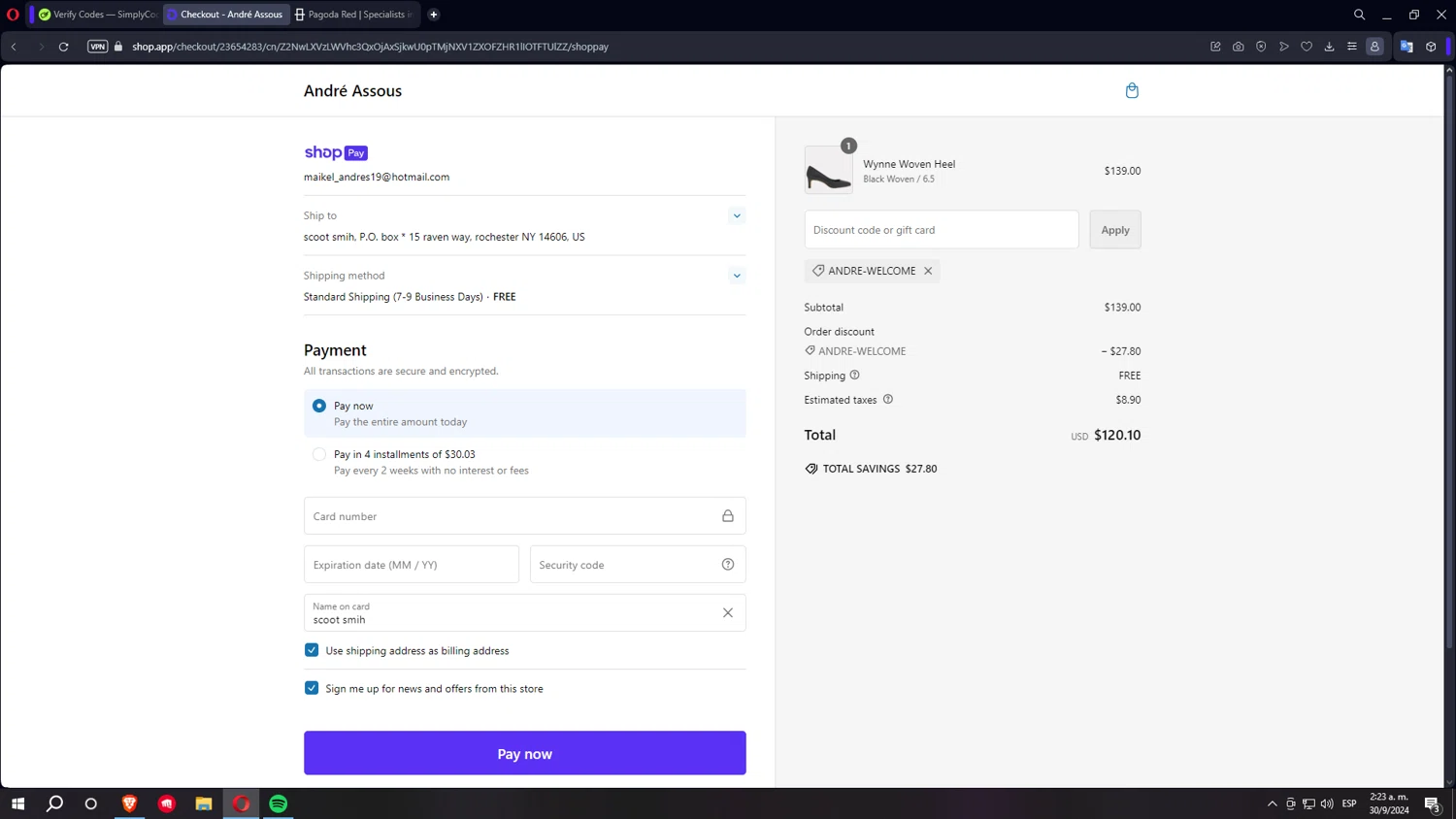Click the Meet Now camera tray icon
Image resolution: width=1456 pixels, height=819 pixels.
pos(1291,803)
